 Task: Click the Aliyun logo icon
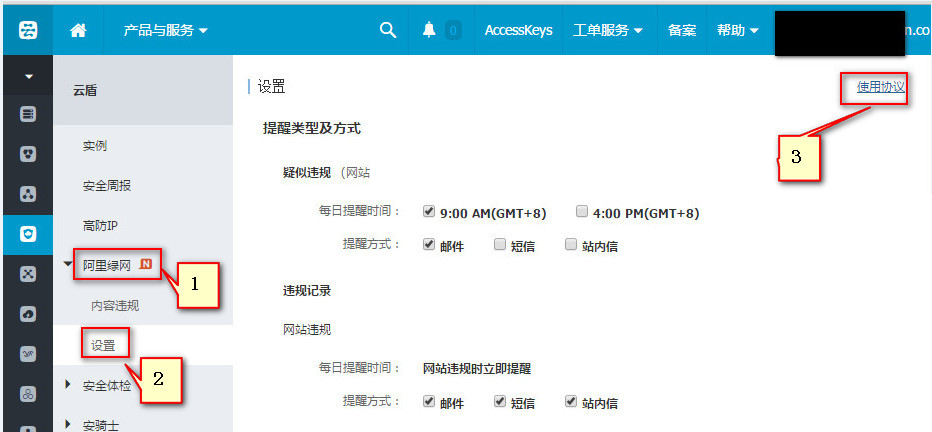28,30
